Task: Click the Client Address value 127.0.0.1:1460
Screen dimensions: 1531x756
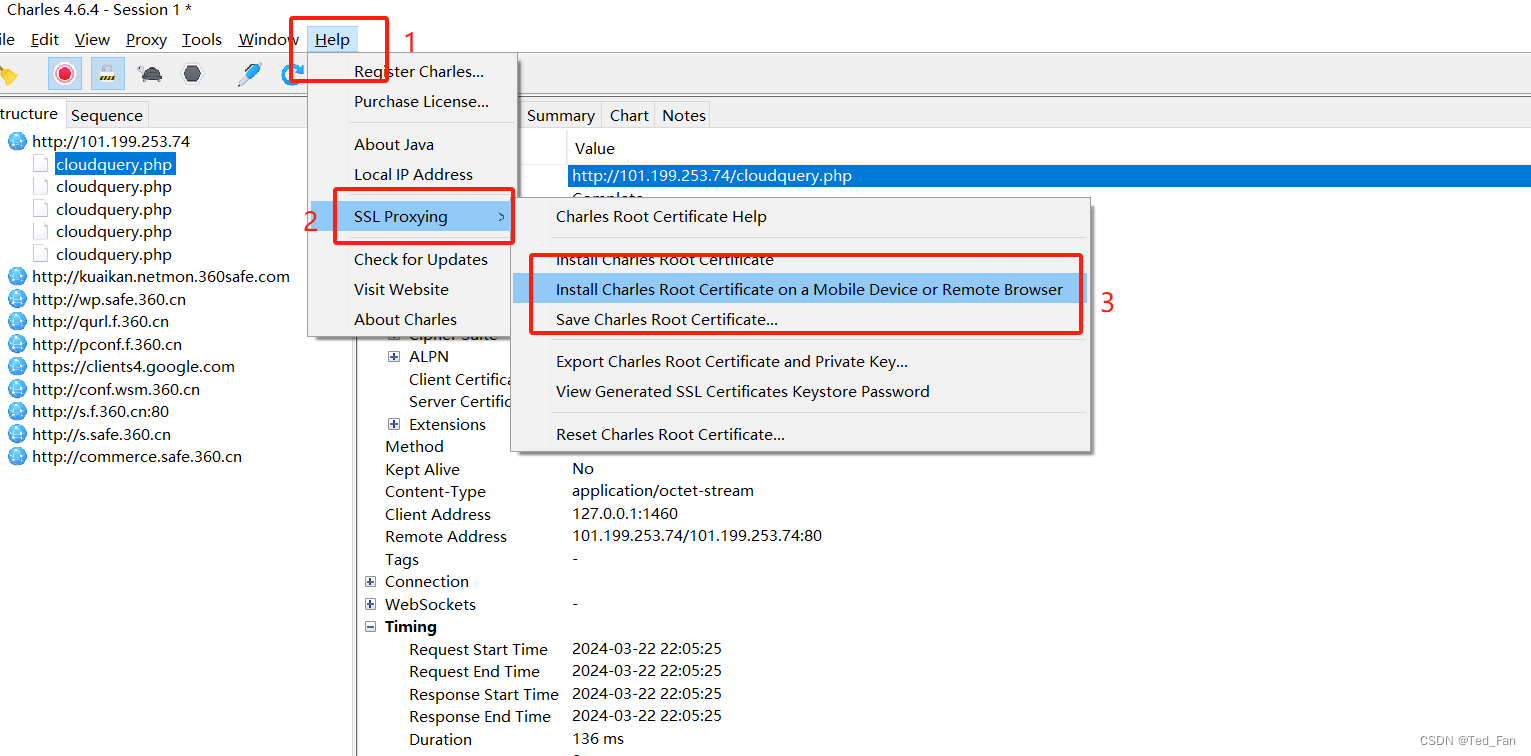Action: tap(625, 513)
